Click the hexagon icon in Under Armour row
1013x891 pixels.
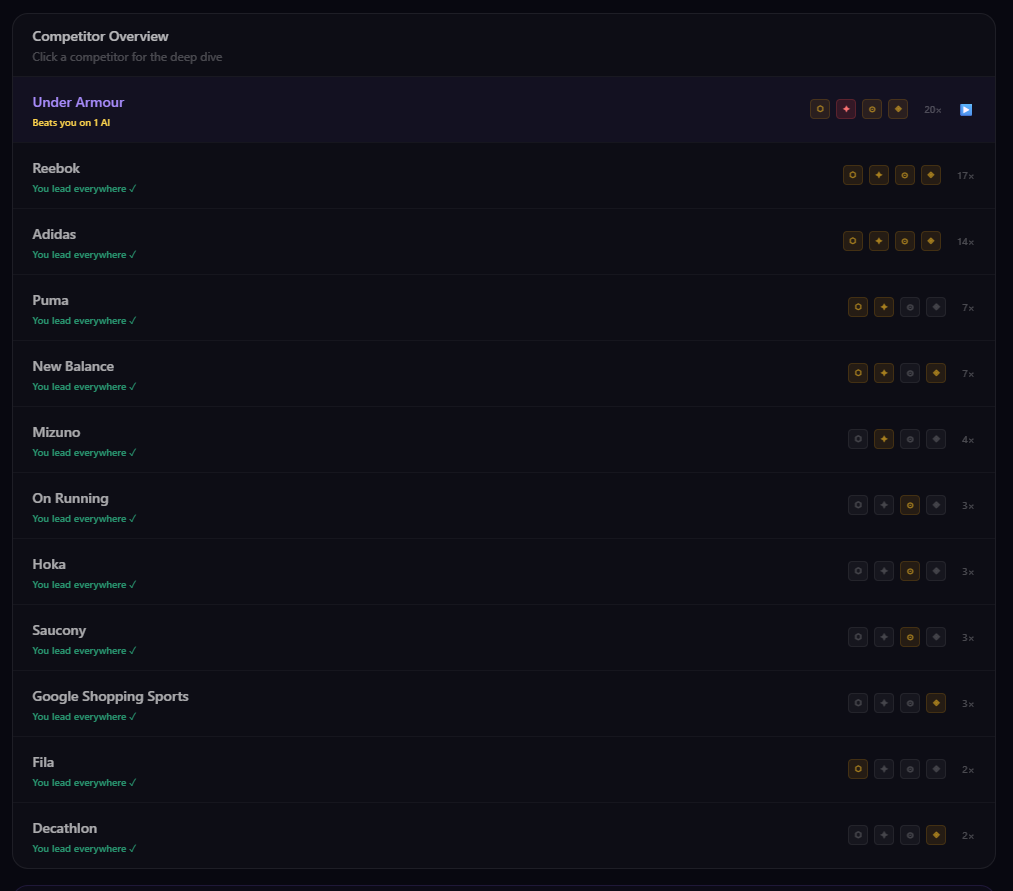click(820, 109)
